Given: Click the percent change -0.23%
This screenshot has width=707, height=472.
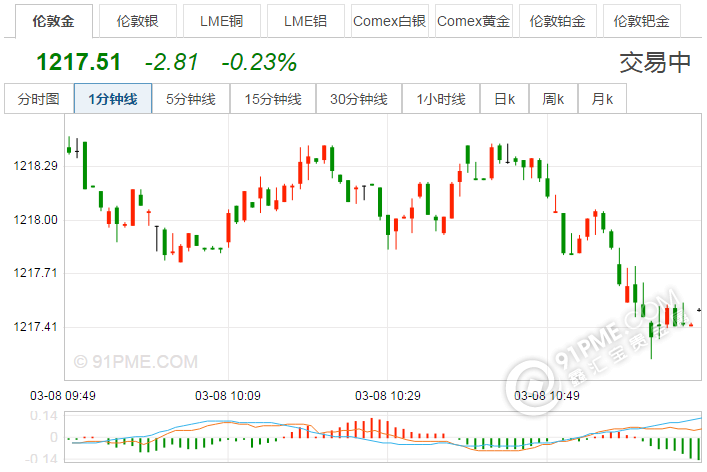Looking at the screenshot, I should pyautogui.click(x=259, y=62).
